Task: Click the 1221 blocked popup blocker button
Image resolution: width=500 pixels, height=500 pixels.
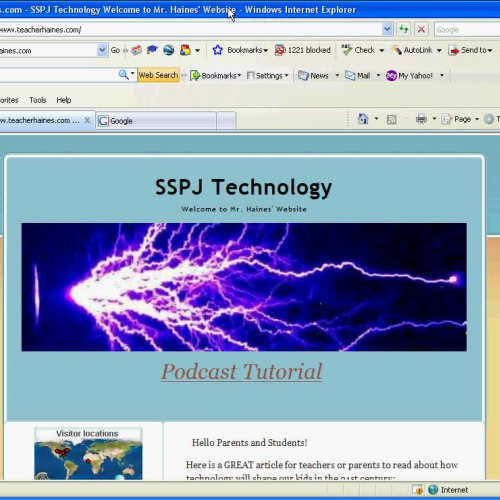Action: click(303, 50)
